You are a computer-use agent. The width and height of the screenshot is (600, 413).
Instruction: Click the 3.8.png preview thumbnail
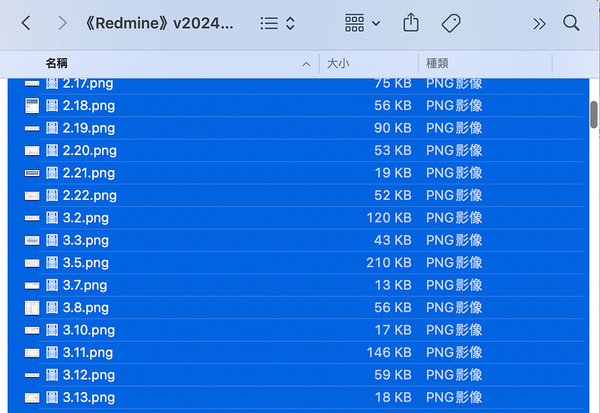point(32,308)
